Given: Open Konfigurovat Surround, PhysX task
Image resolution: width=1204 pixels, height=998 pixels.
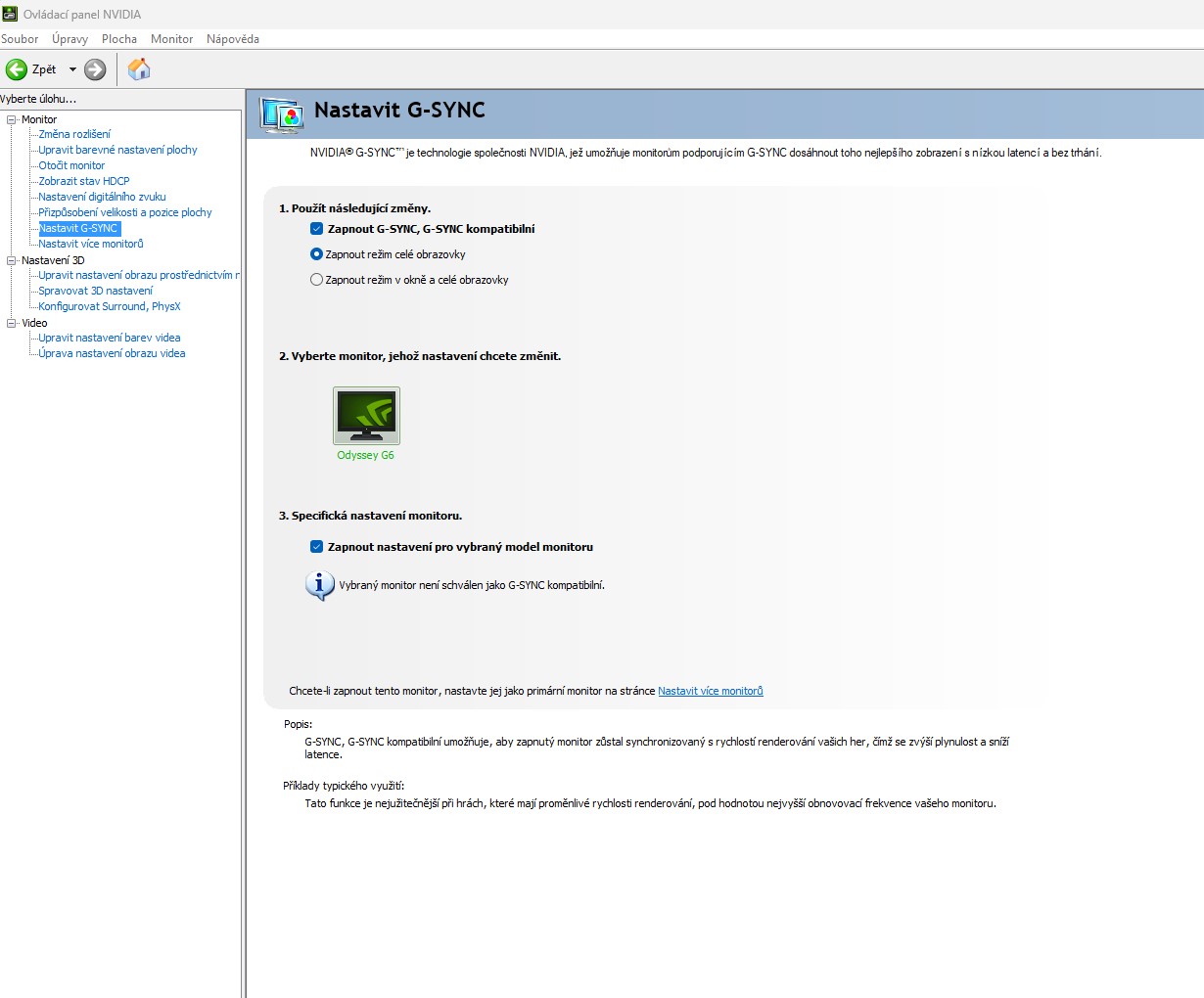Looking at the screenshot, I should point(110,306).
